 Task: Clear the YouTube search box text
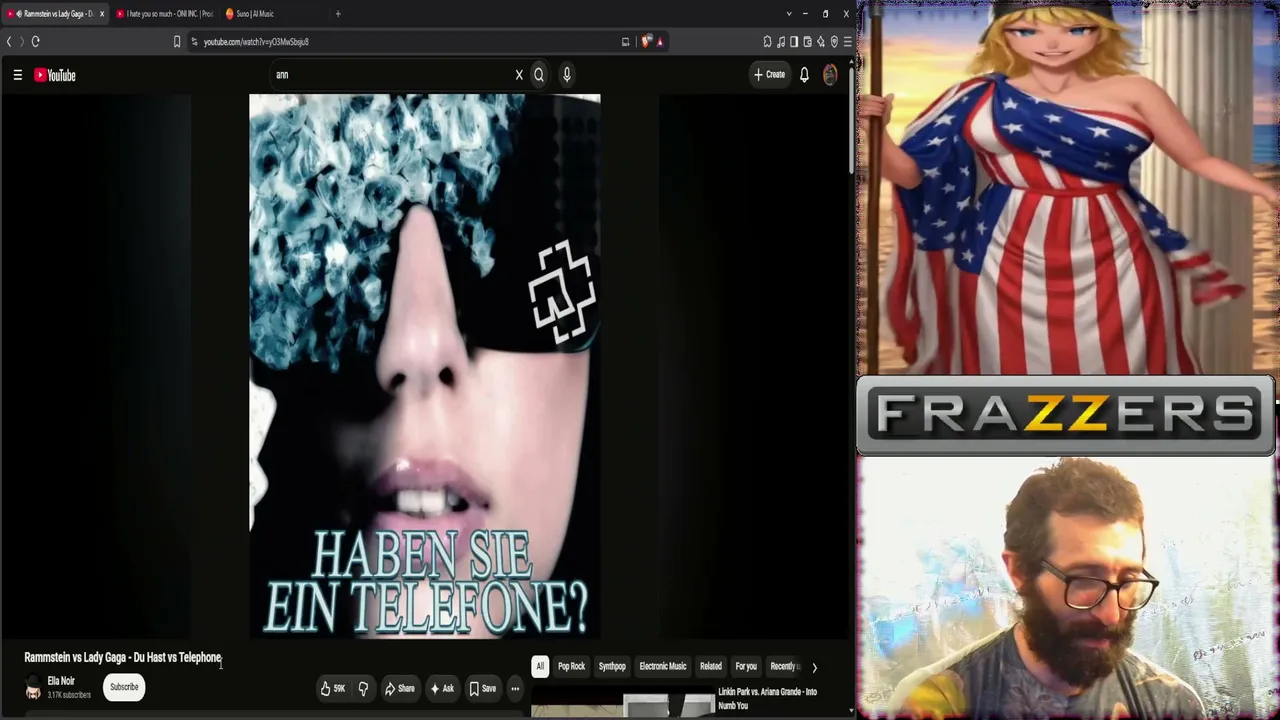click(x=519, y=75)
